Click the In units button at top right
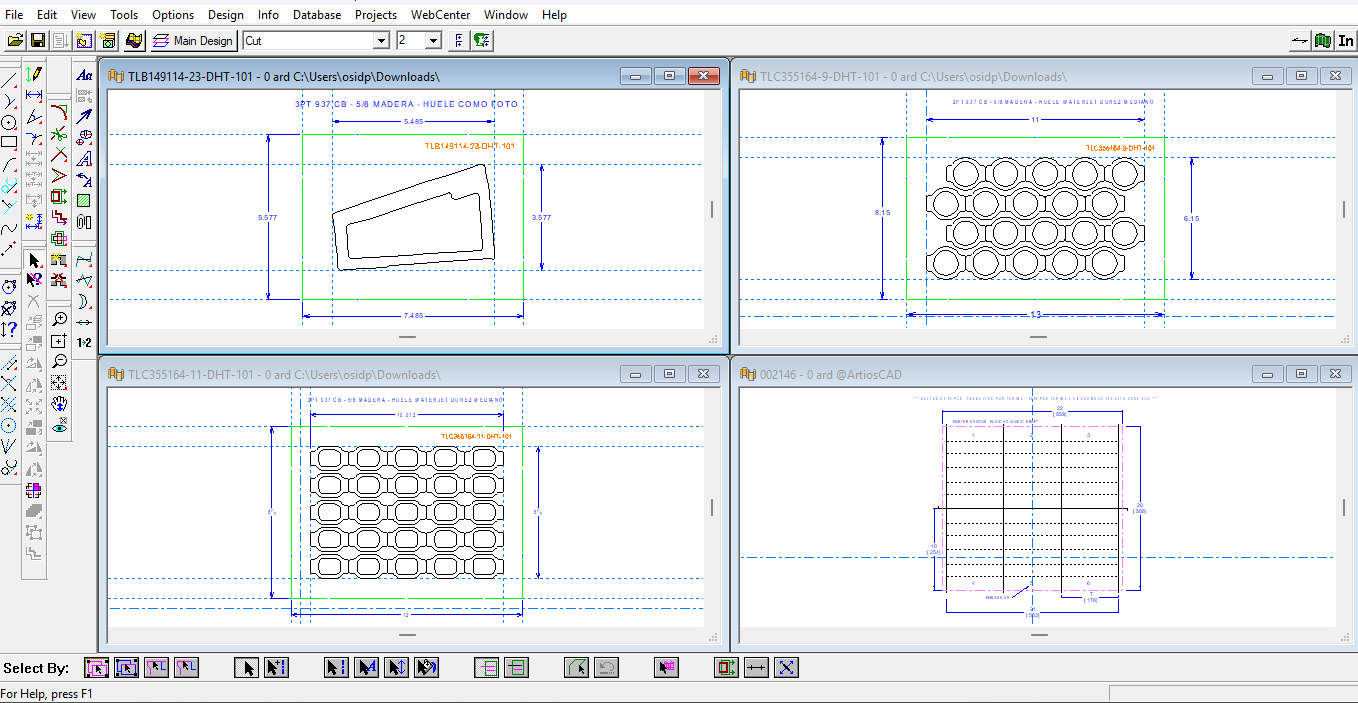The width and height of the screenshot is (1358, 703). [1345, 41]
